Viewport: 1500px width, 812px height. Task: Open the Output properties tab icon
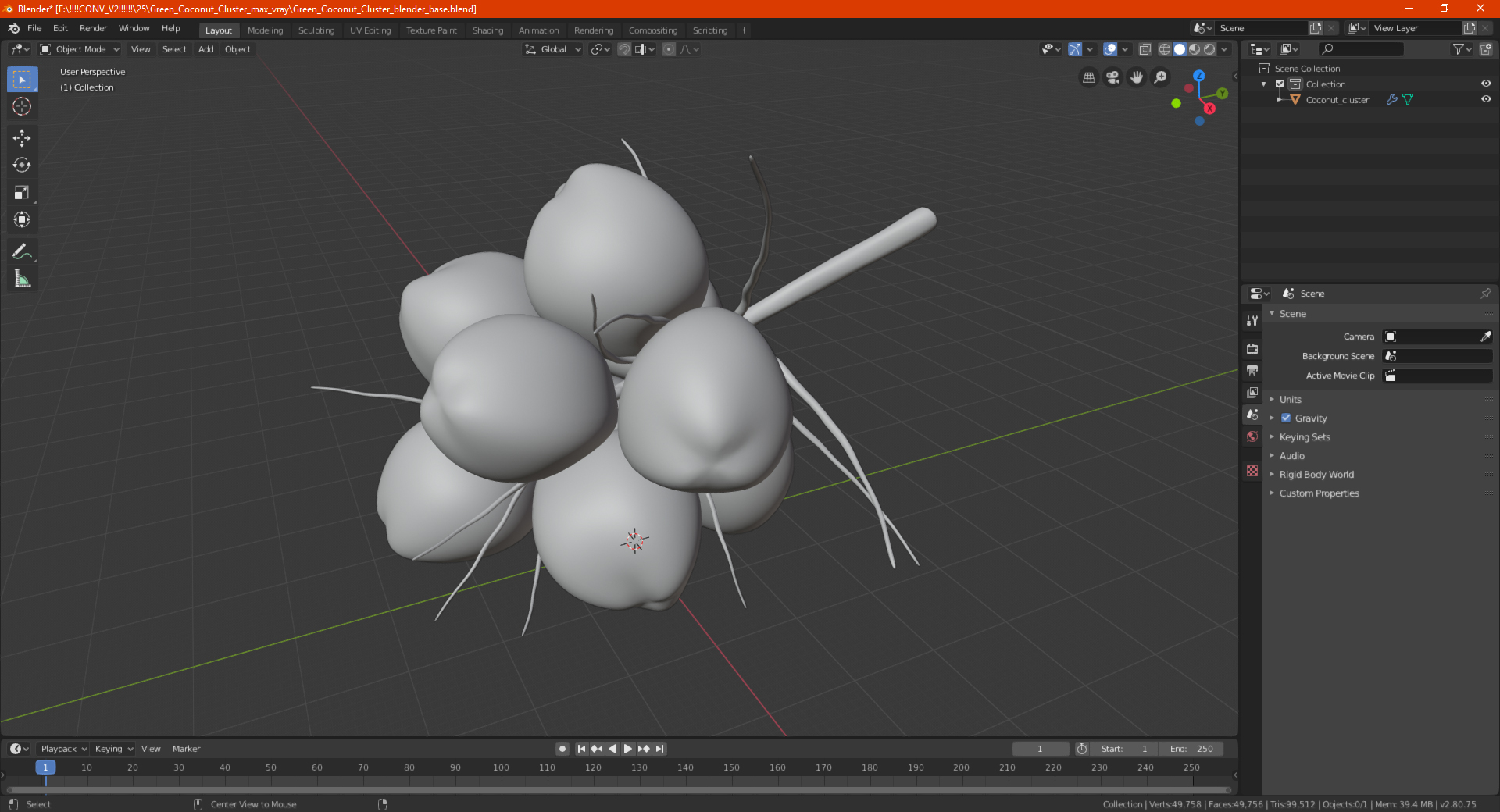(1252, 370)
